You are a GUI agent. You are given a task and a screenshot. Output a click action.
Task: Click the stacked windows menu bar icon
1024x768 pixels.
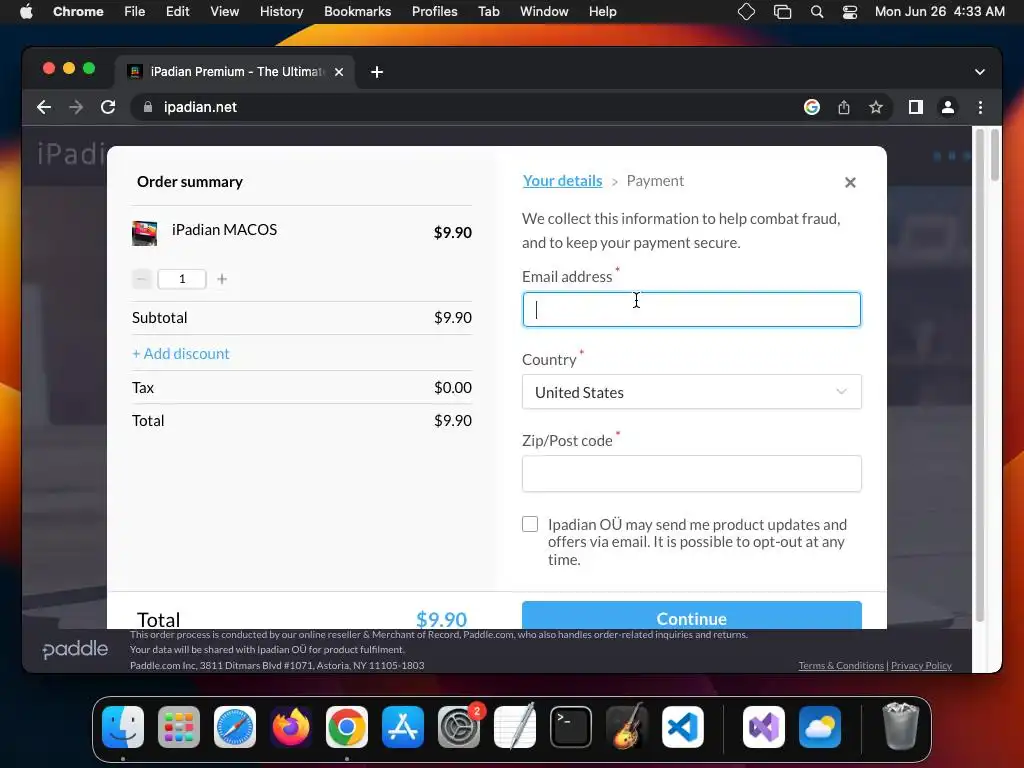[782, 12]
